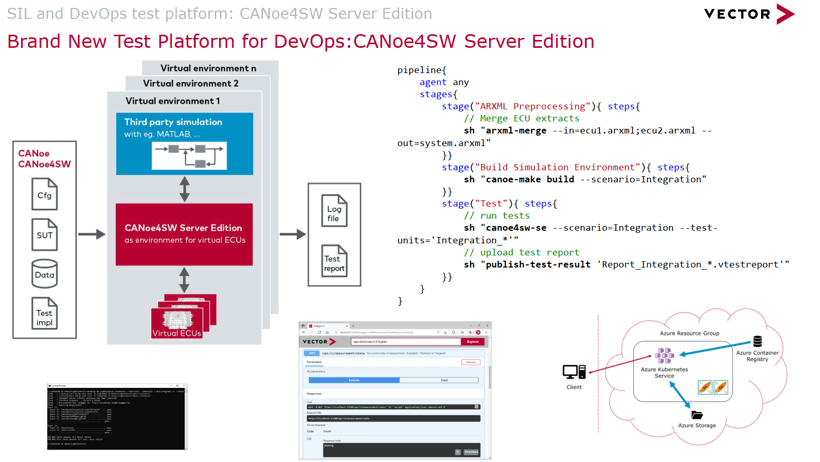Click the 'ARXML Preprocessing' stage line
820x462 pixels.
click(541, 106)
